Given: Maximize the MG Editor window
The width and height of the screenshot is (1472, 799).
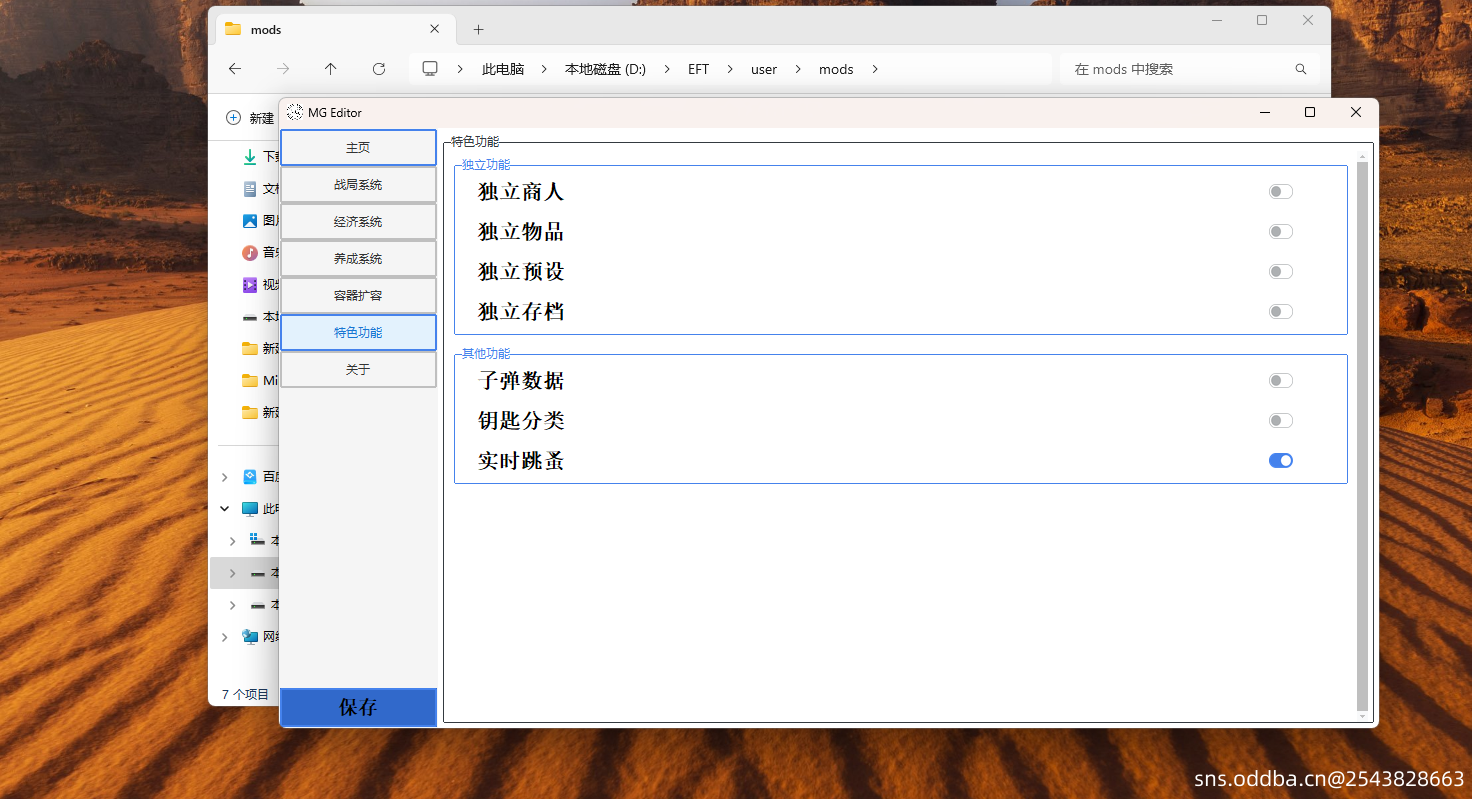Looking at the screenshot, I should tap(1310, 112).
